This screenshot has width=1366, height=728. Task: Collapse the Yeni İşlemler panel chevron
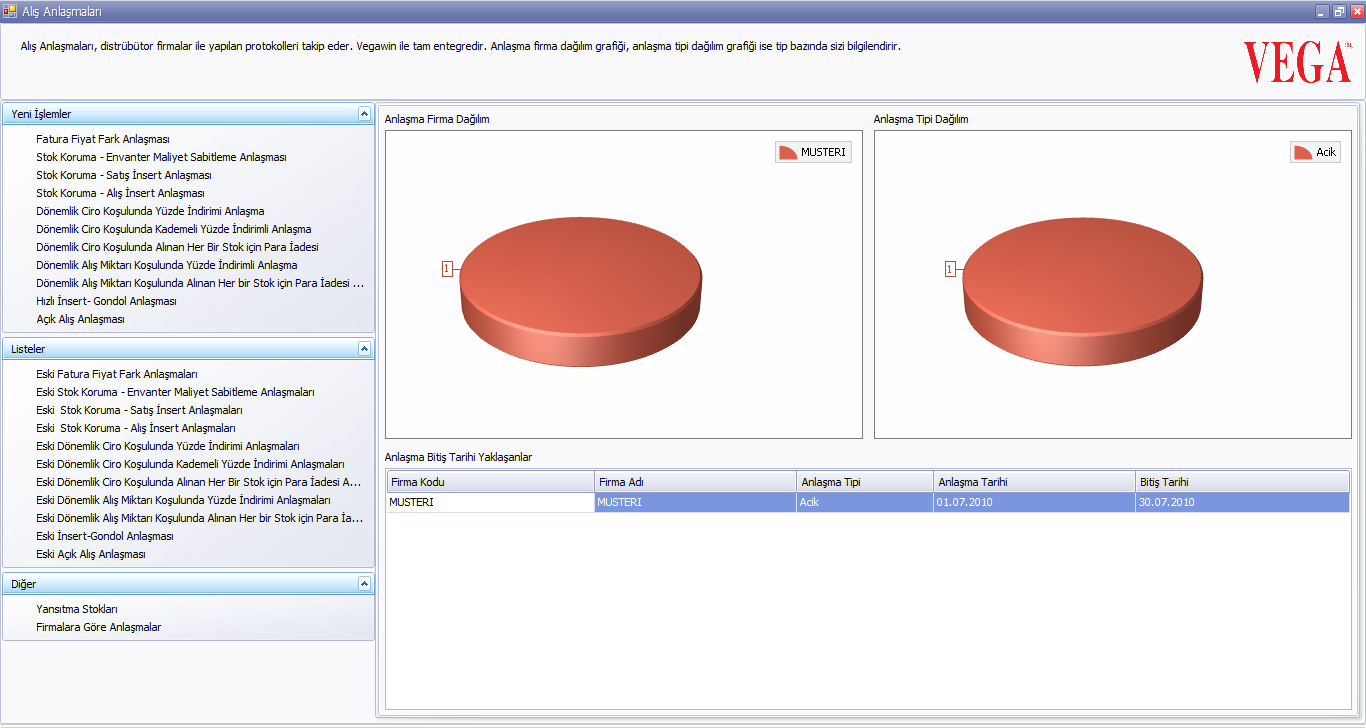coord(364,114)
